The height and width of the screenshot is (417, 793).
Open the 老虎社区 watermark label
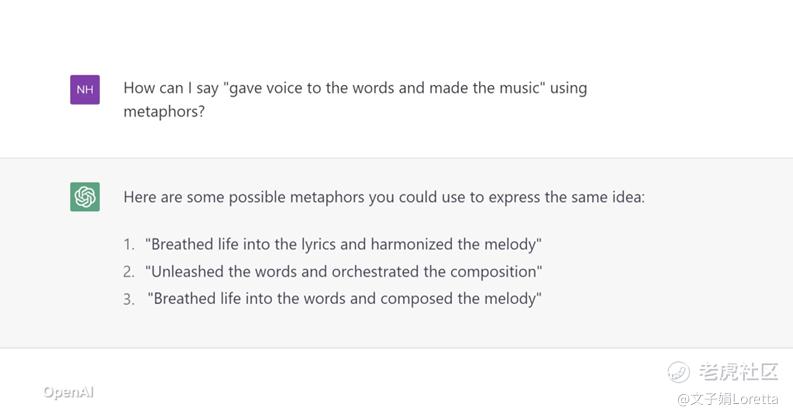coord(738,372)
